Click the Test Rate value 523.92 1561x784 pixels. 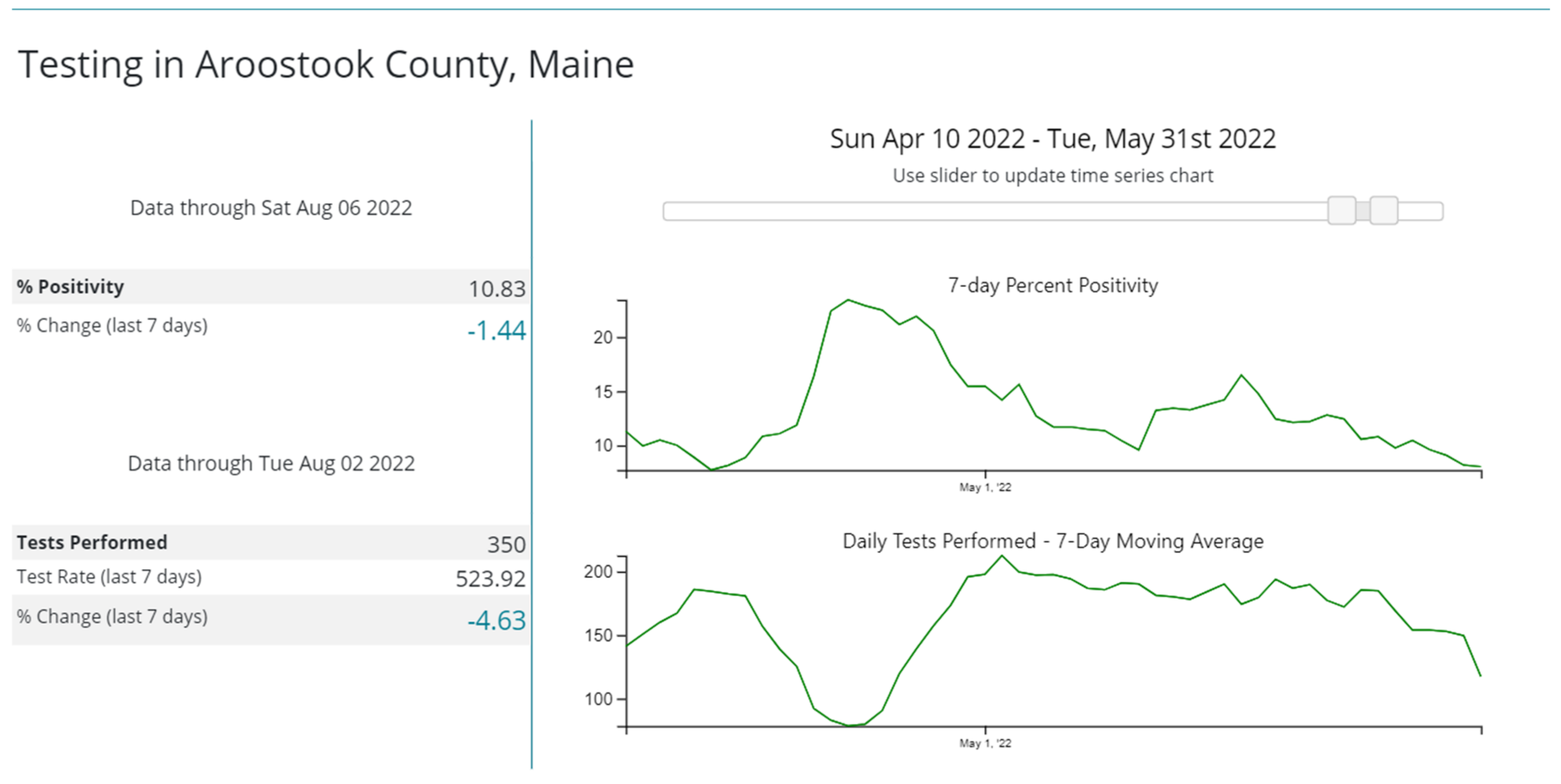tap(490, 579)
